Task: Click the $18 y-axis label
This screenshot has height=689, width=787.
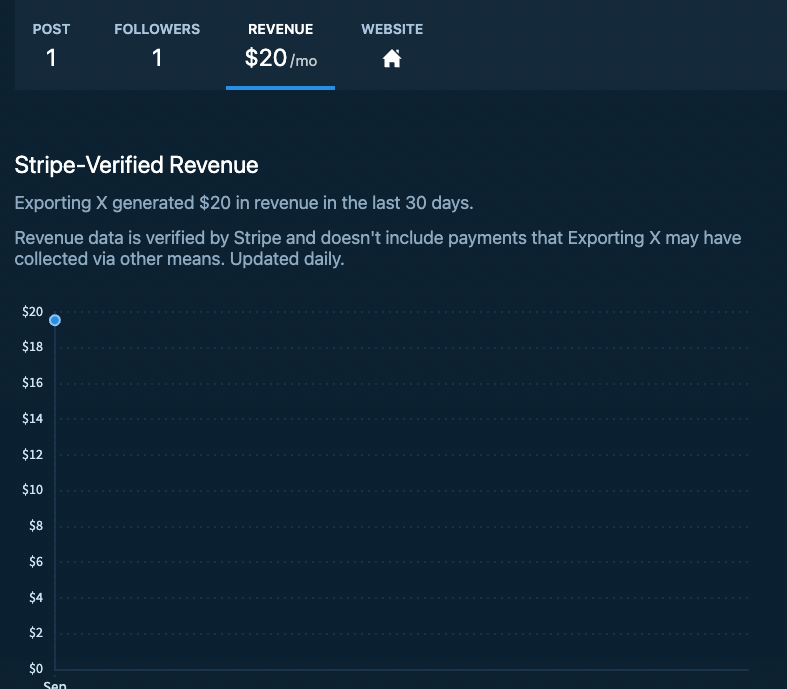Action: [x=32, y=347]
